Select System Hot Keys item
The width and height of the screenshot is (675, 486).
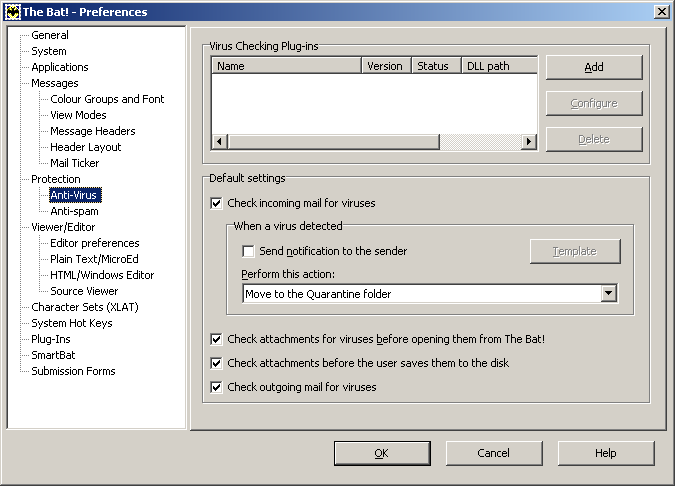point(71,323)
